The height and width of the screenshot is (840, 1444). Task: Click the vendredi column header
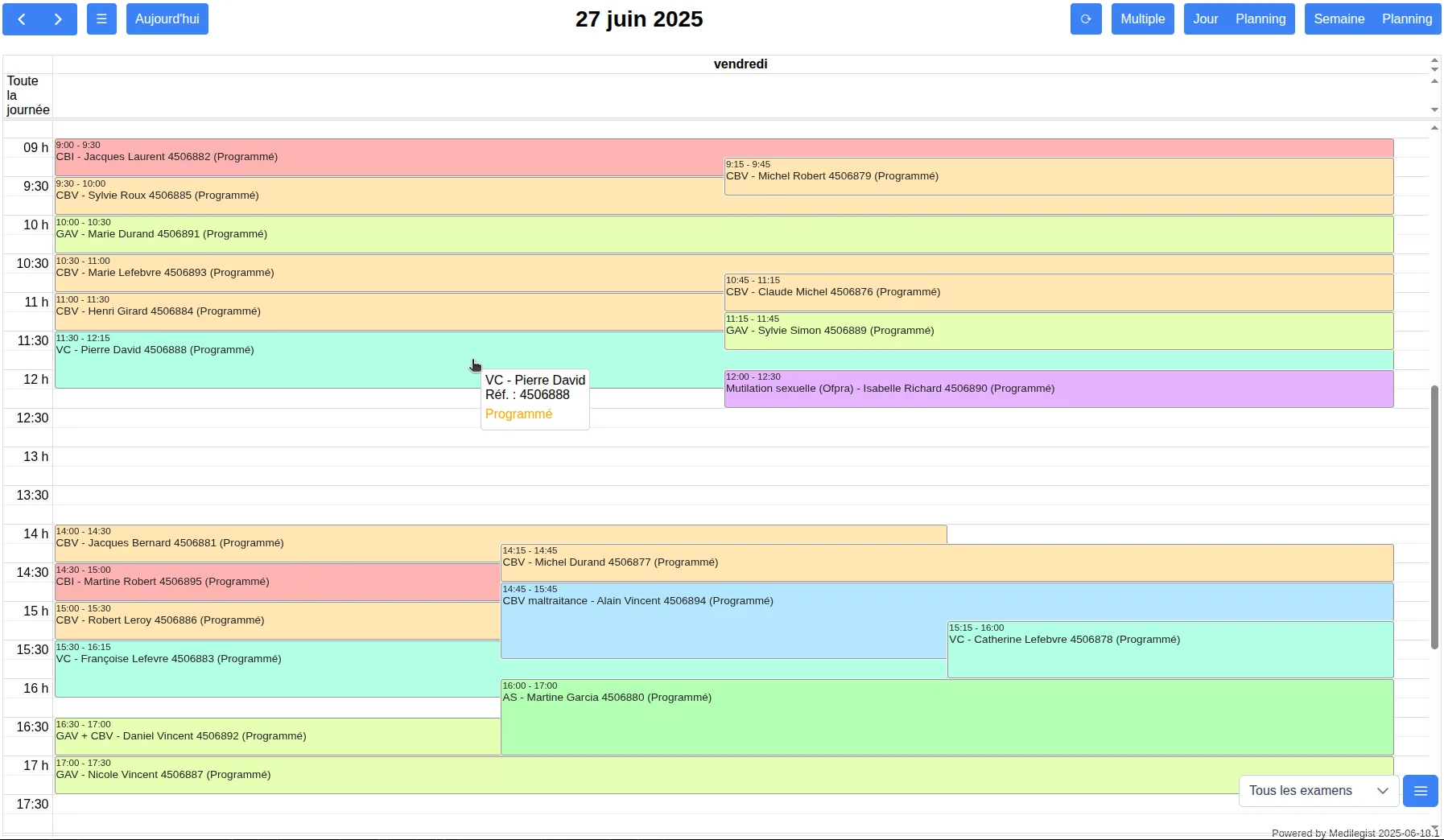pyautogui.click(x=741, y=64)
